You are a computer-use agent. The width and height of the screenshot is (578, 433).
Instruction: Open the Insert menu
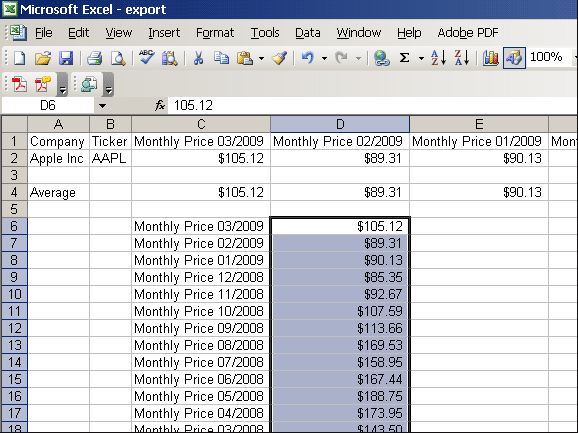tap(164, 33)
